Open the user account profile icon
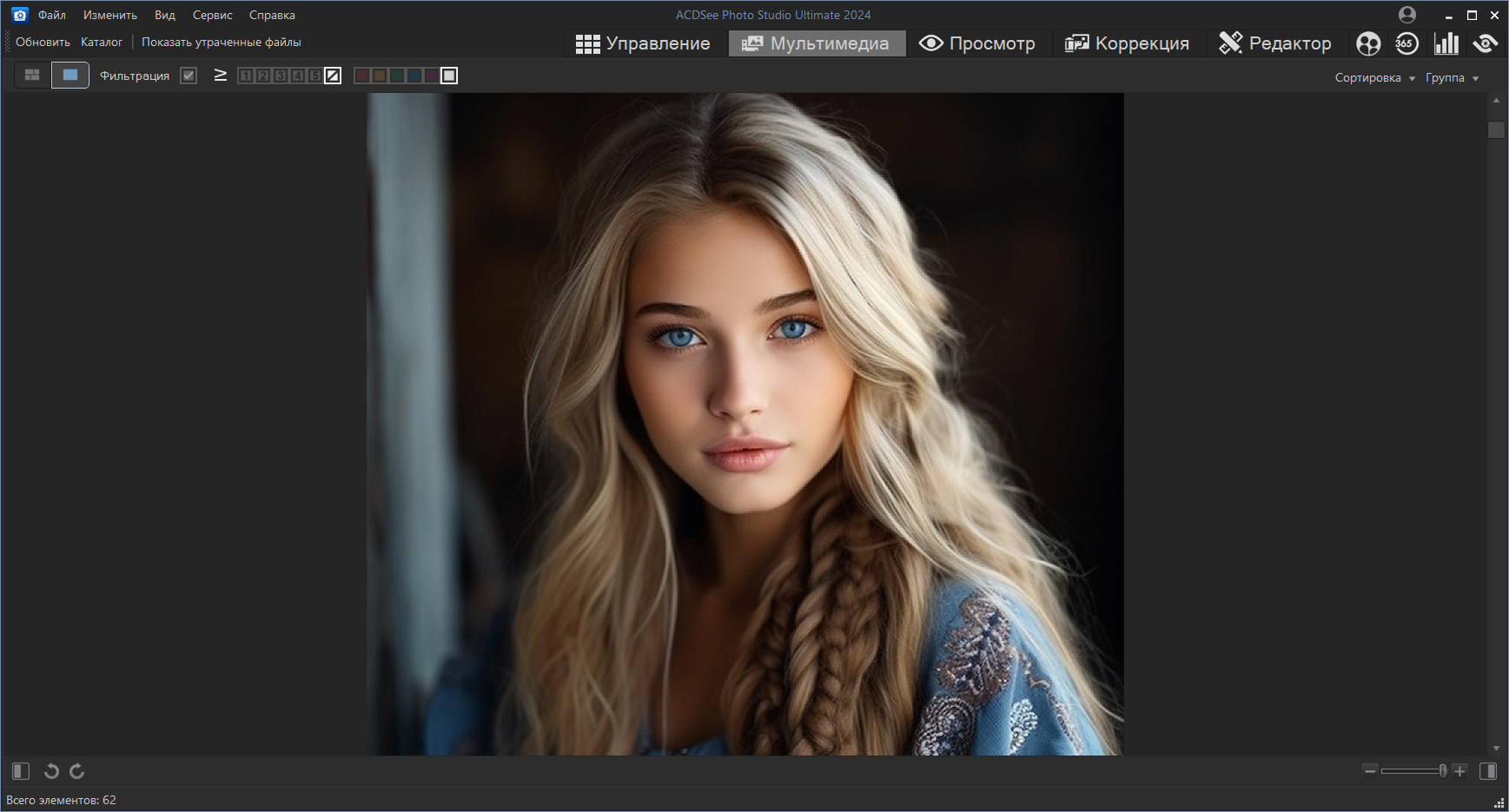The height and width of the screenshot is (812, 1509). coord(1407,15)
